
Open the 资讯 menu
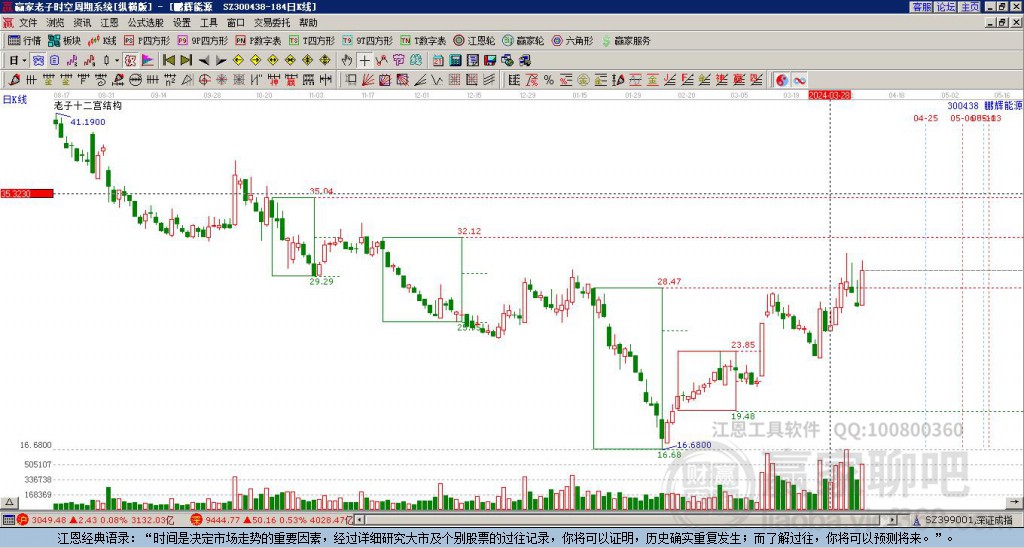(82, 23)
